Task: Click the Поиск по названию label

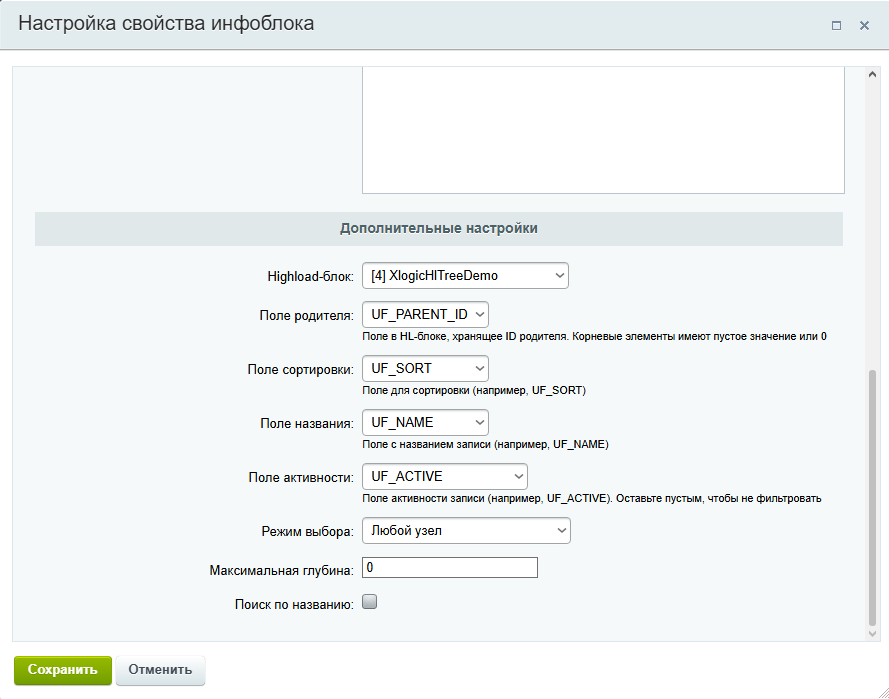Action: (294, 605)
